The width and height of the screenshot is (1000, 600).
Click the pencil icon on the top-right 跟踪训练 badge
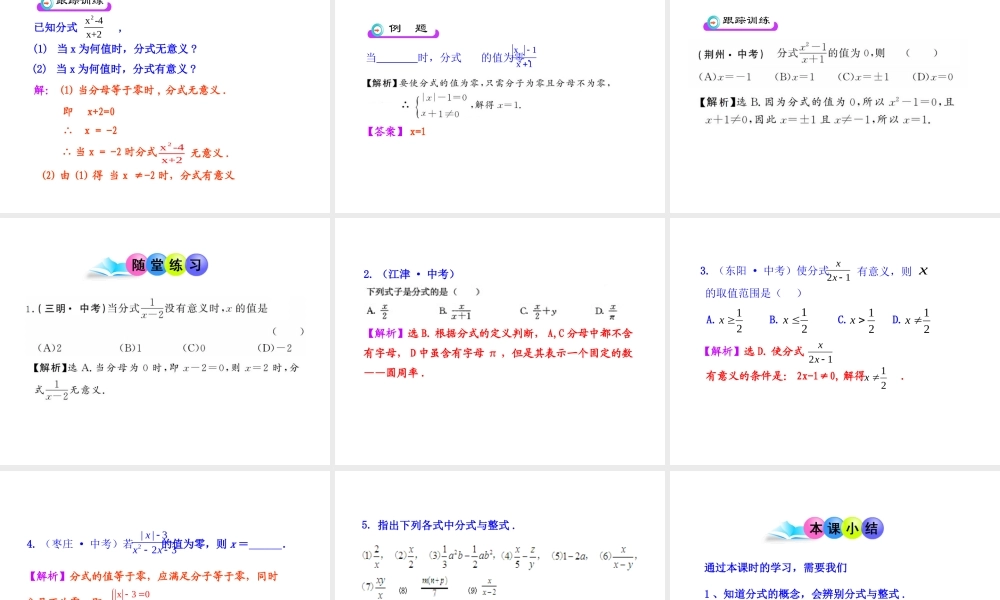(x=713, y=21)
